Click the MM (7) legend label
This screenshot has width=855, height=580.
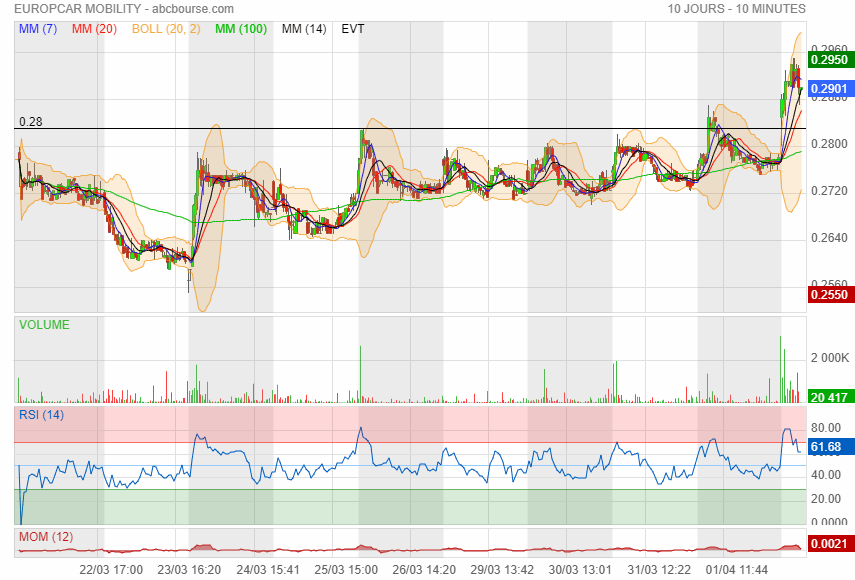38,29
